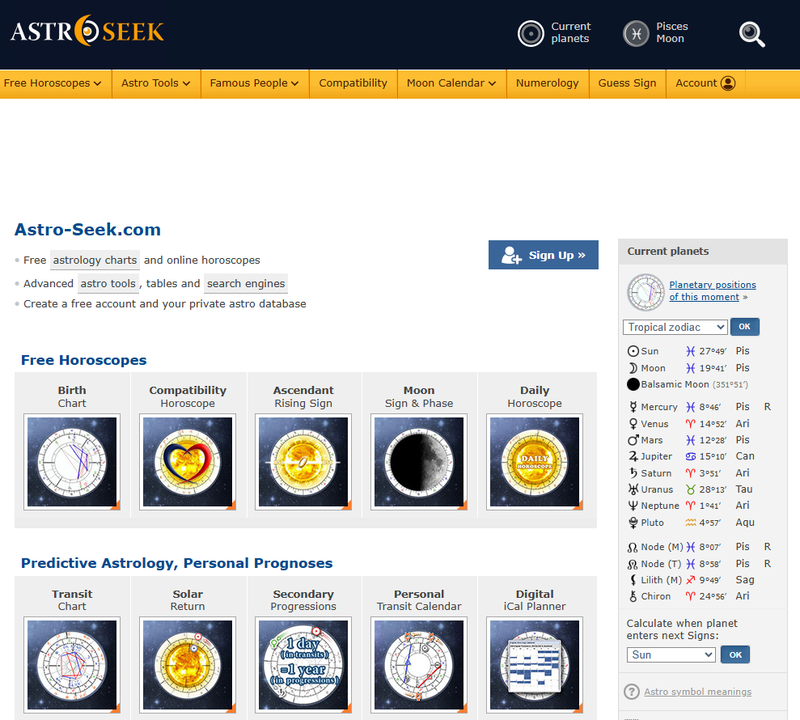Image resolution: width=800 pixels, height=720 pixels.
Task: Open the Guess Sign menu item
Action: click(627, 83)
